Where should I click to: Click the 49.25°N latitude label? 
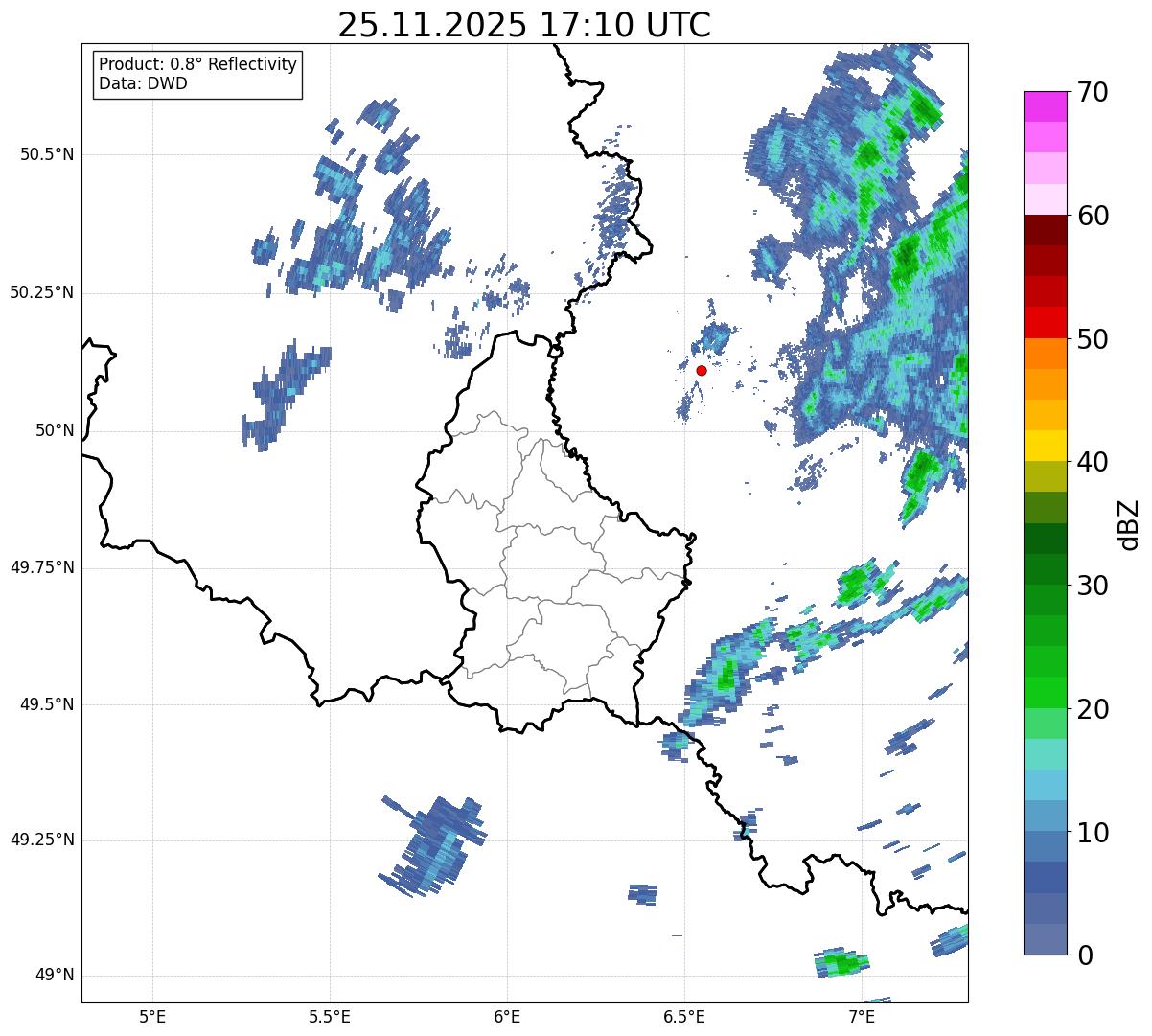pos(42,840)
